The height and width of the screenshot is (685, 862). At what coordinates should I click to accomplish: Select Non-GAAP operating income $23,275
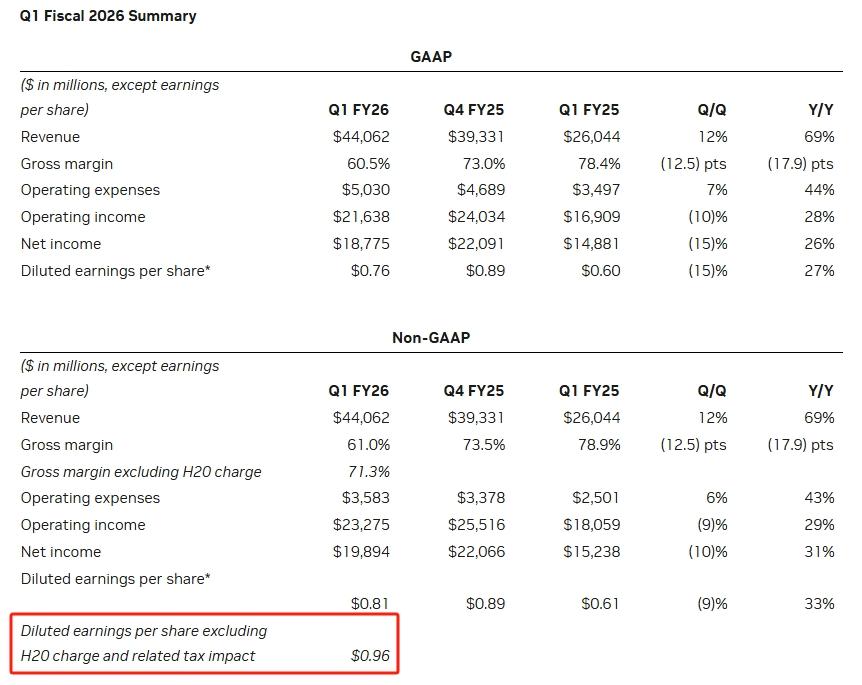point(361,525)
